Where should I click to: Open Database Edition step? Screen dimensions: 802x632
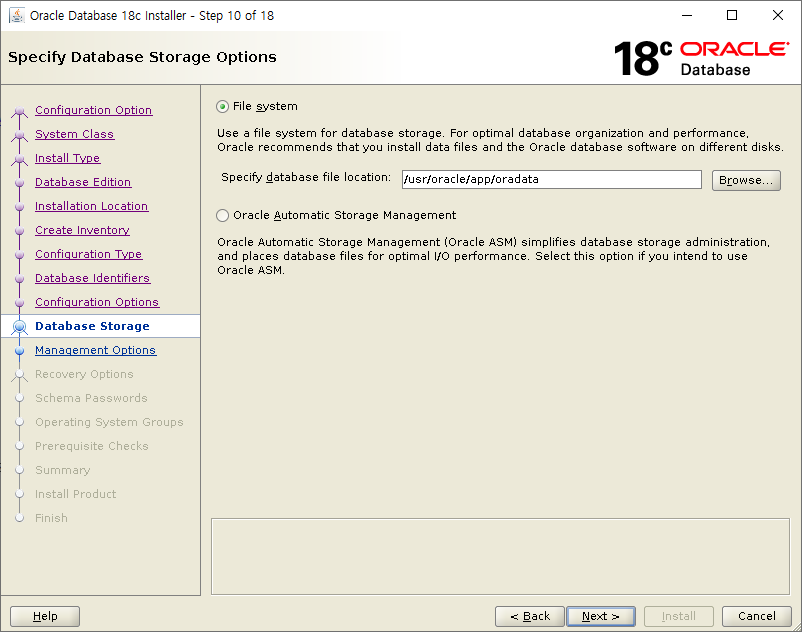pos(83,182)
